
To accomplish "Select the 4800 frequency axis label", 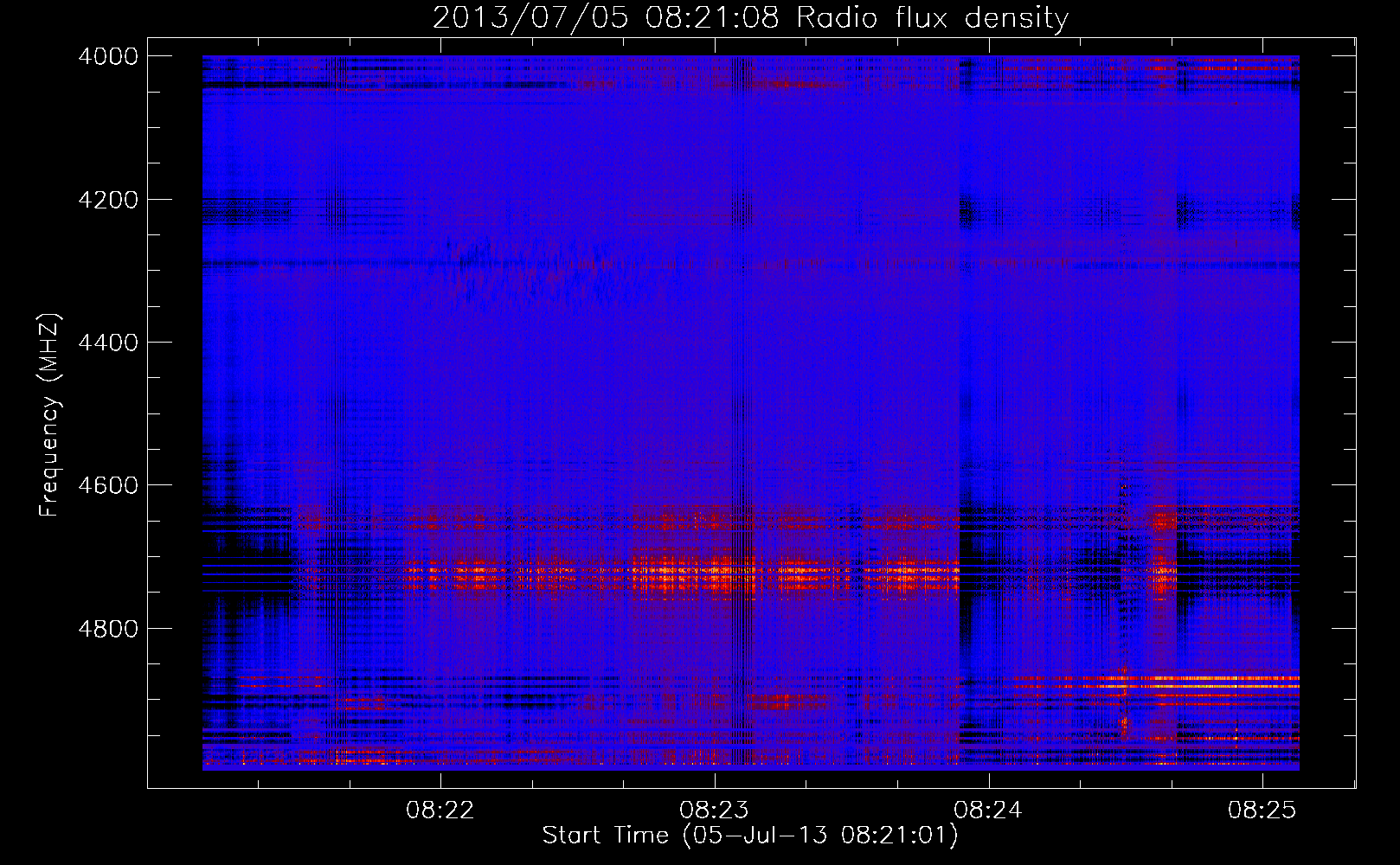I will point(108,629).
